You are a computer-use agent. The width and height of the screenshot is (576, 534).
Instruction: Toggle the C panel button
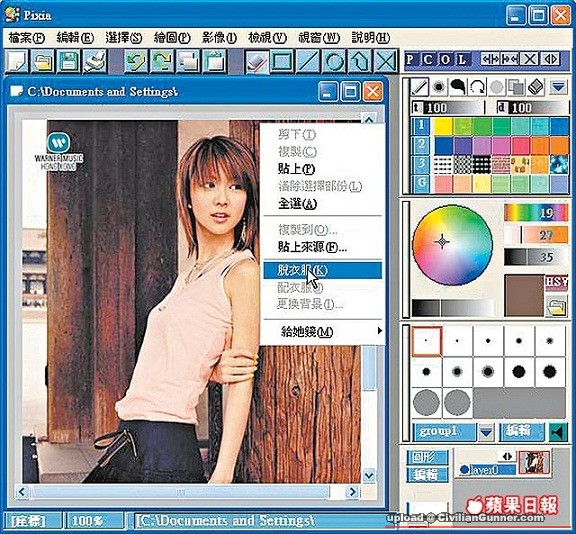click(428, 59)
